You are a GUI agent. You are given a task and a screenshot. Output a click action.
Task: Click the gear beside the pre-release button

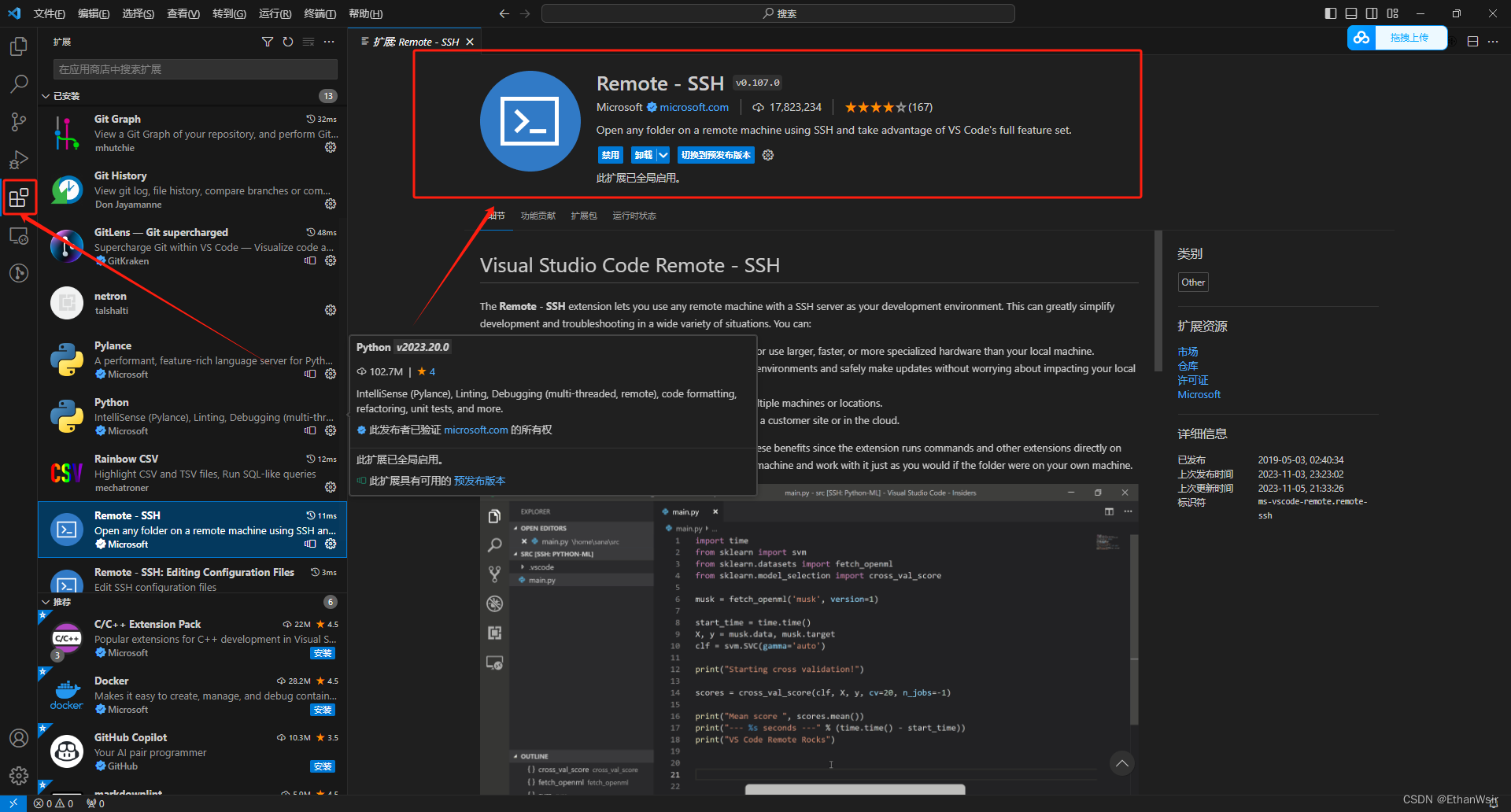pos(768,155)
